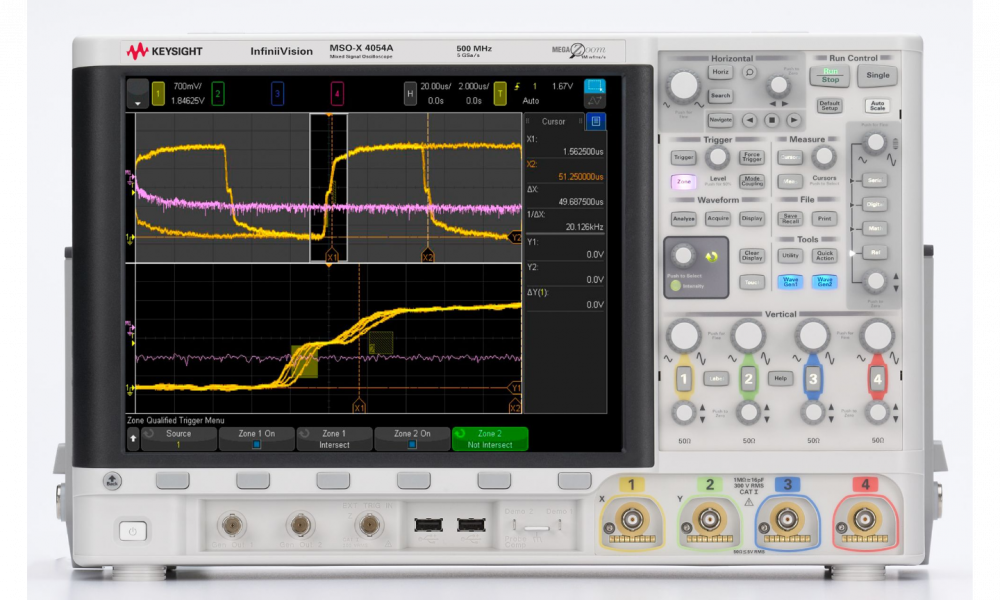Viewport: 1000px width, 600px height.
Task: Hit the square stop navigation button
Action: pyautogui.click(x=771, y=120)
